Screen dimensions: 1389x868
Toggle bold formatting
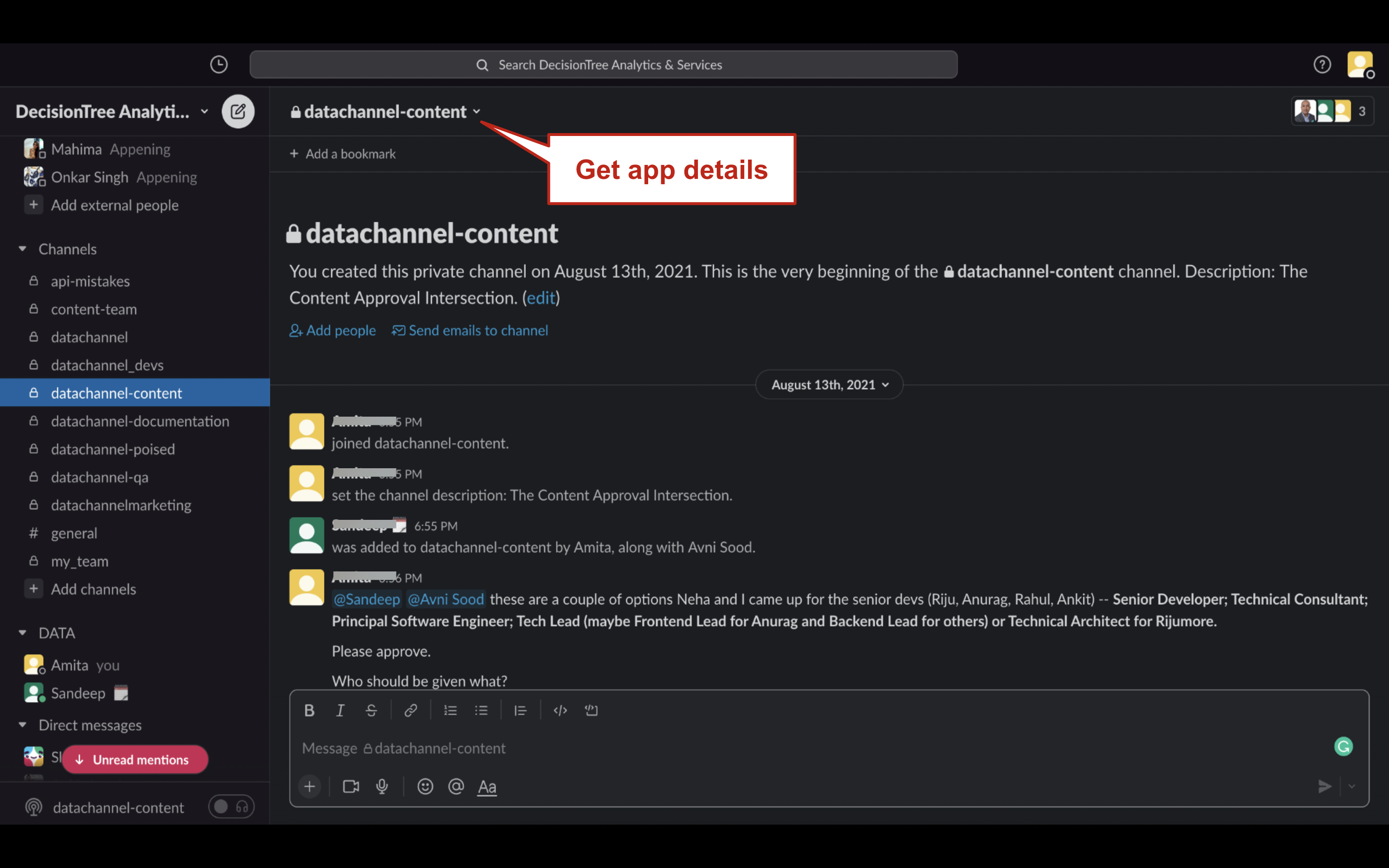(x=309, y=711)
